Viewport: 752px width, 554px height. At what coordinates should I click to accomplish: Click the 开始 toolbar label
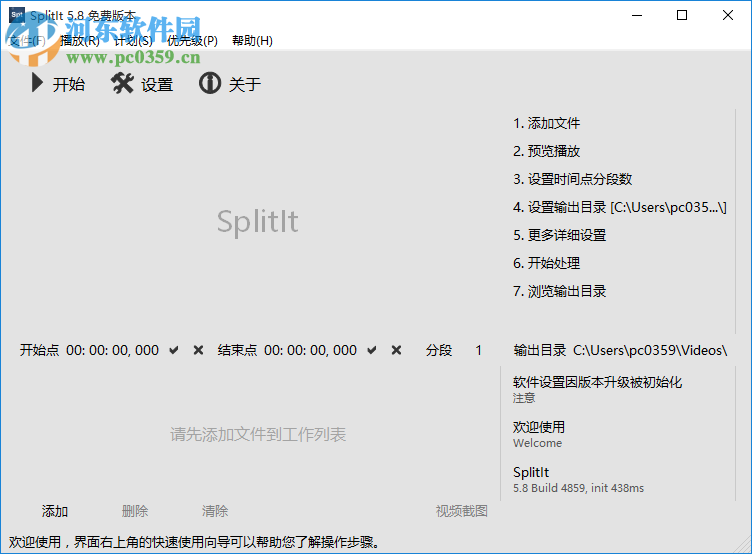69,84
